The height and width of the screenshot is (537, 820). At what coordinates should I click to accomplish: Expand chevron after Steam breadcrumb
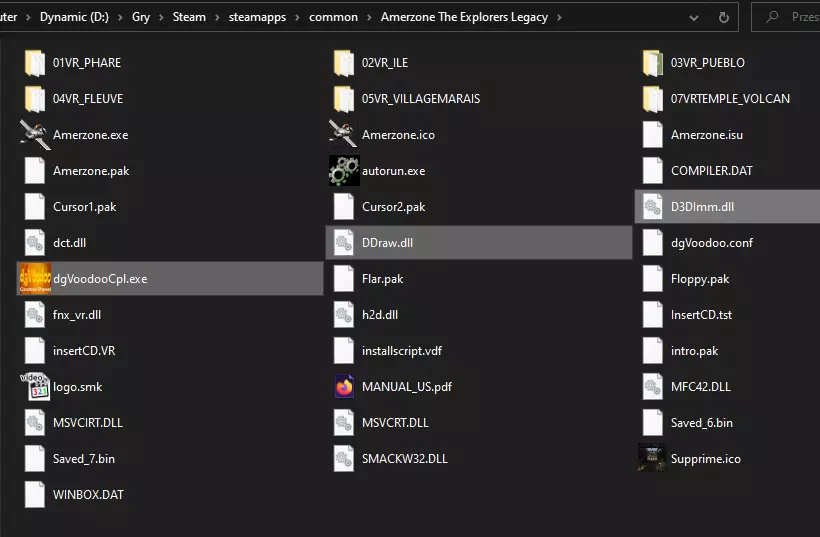tap(217, 17)
